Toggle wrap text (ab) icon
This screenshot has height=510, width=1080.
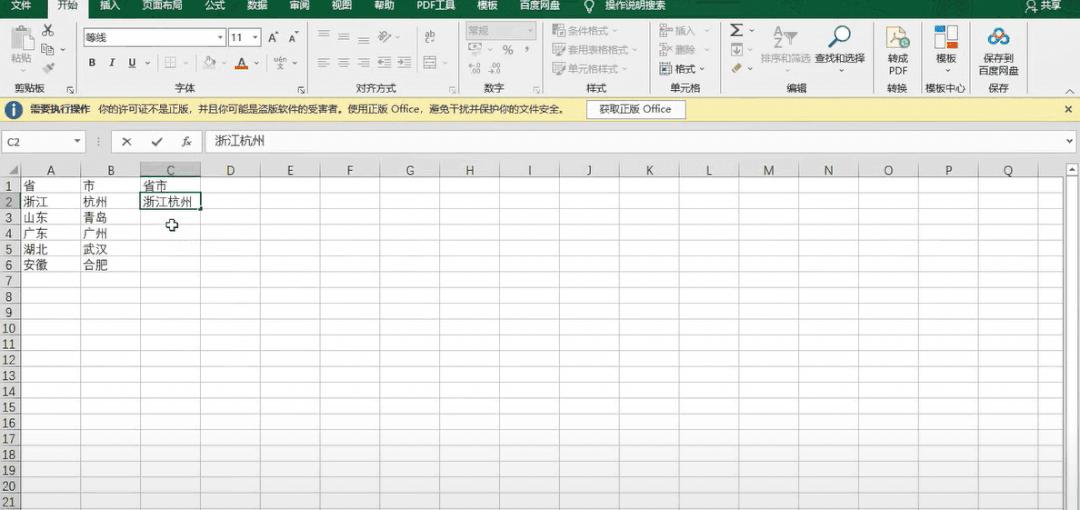coord(430,36)
